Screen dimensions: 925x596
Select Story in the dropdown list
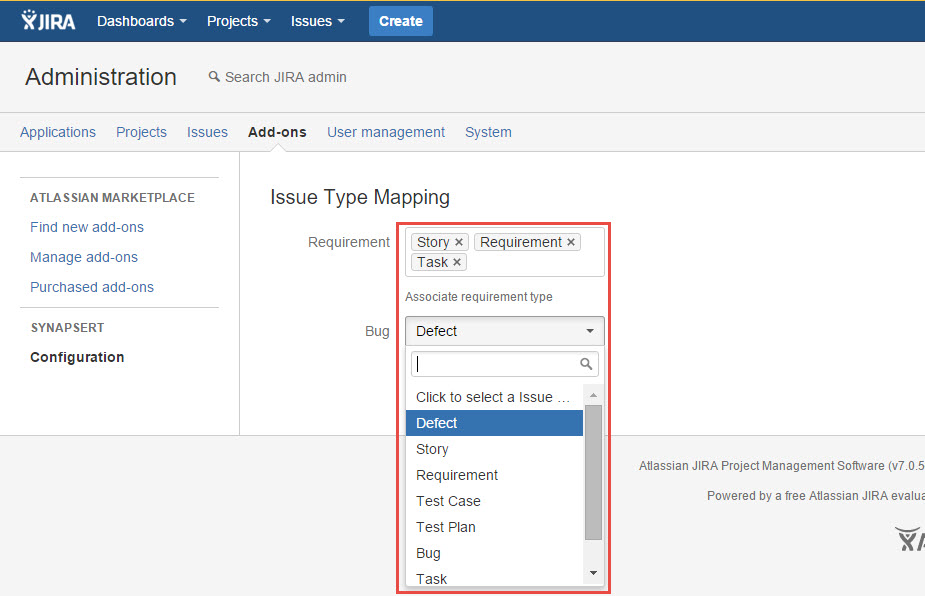pos(494,449)
